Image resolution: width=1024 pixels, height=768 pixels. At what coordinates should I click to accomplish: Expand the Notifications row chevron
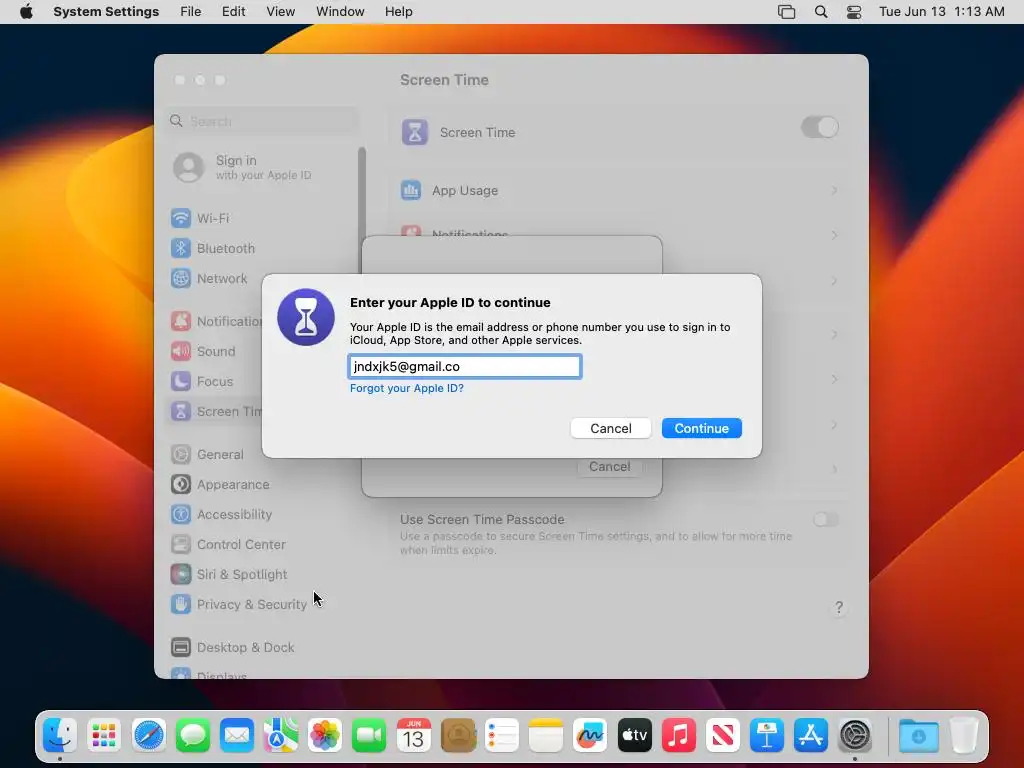click(834, 234)
